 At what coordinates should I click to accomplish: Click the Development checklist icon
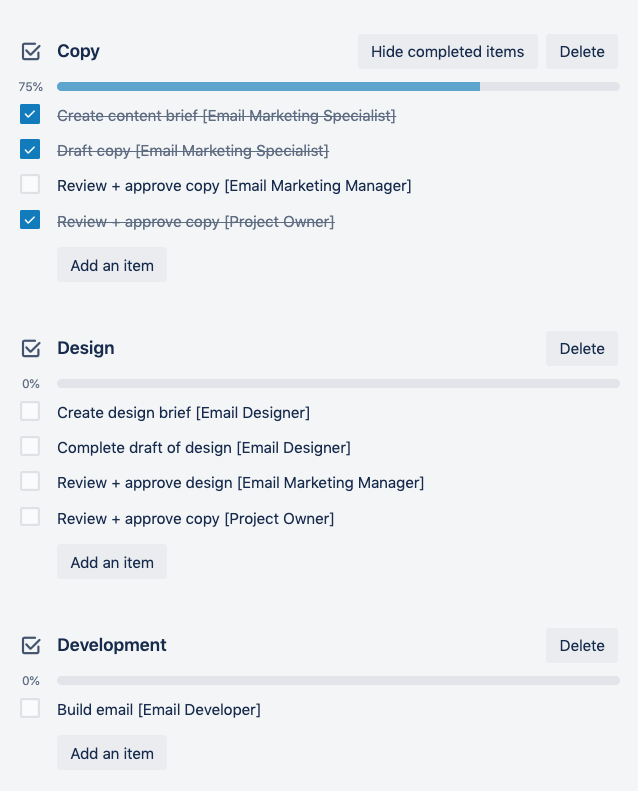point(31,645)
